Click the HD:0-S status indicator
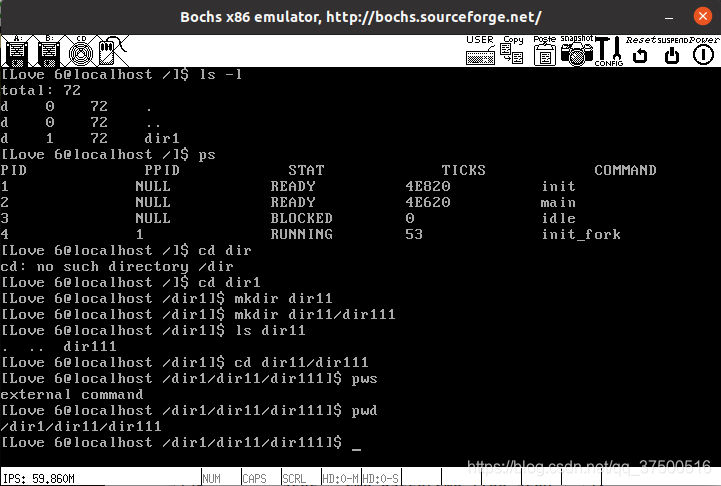 point(381,479)
